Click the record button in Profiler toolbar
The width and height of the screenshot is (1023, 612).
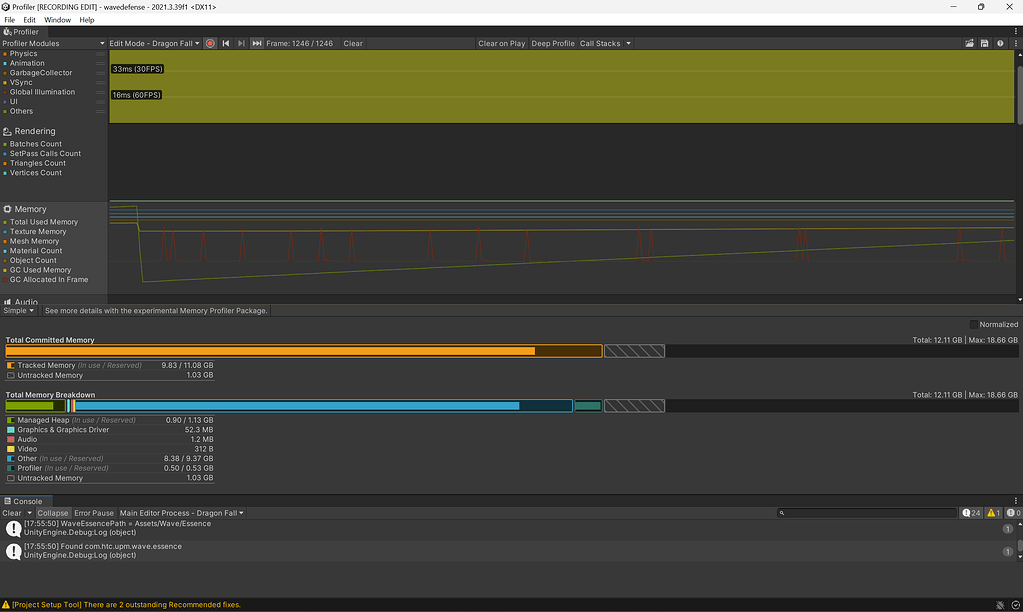[210, 43]
